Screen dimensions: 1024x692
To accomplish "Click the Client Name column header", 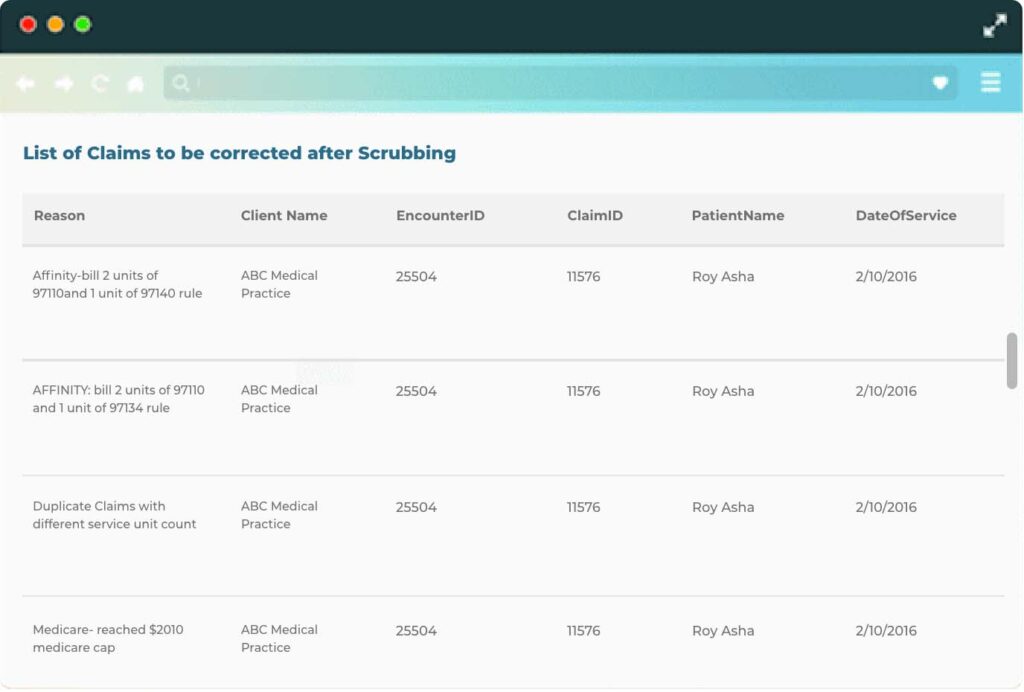I will click(x=284, y=216).
